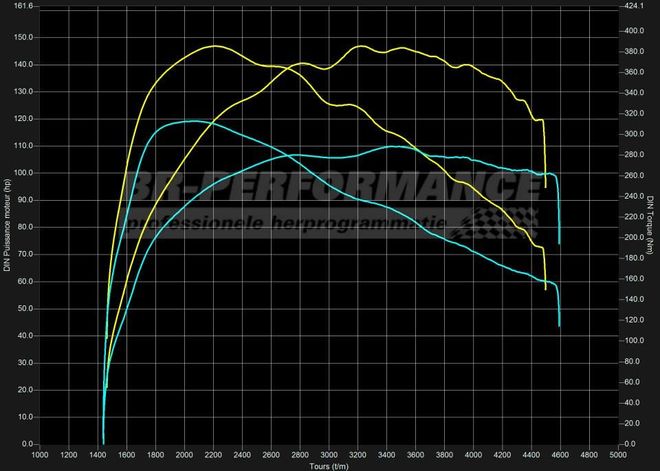Click the 100.0 hp label on left axis
The image size is (660, 471).
(23, 172)
